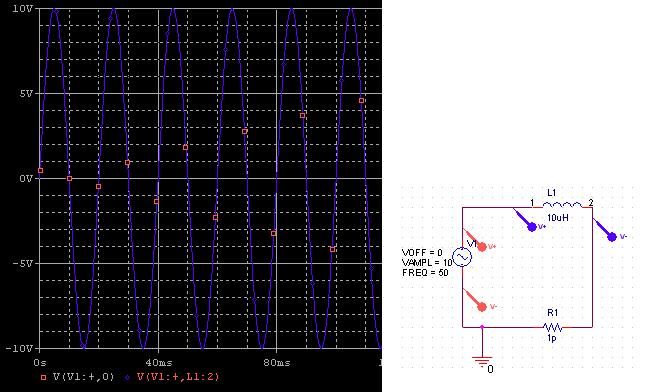Screen dimensions: 657x392
Task: Select the FREQ = 50 property text
Action: [425, 273]
